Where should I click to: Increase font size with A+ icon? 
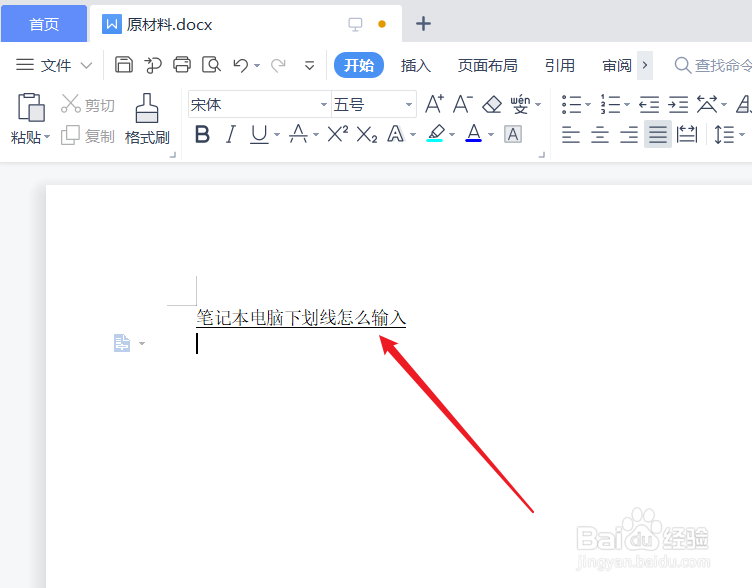pyautogui.click(x=435, y=104)
